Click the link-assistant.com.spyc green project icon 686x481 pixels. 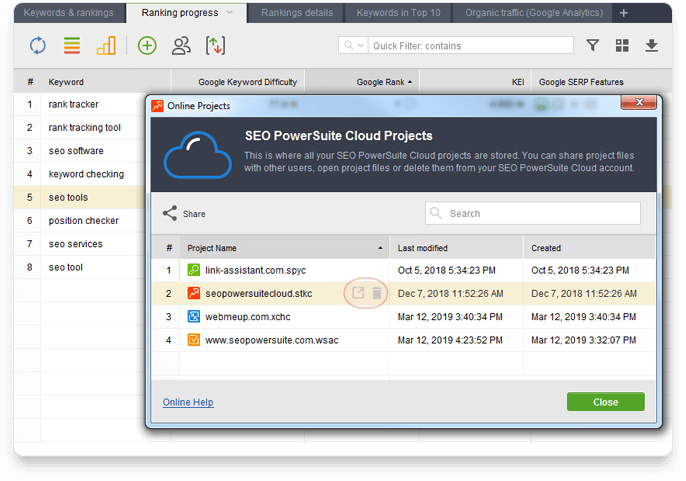click(x=194, y=270)
